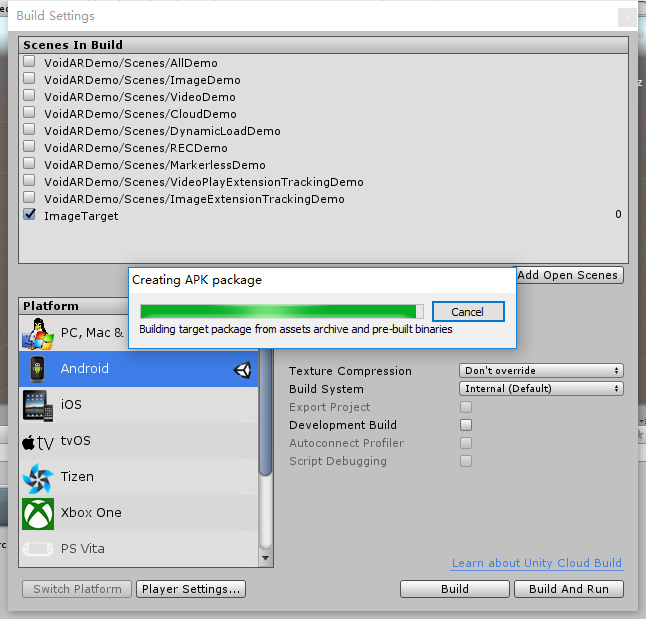Enable the MarkerlessDemo scene checkbox
This screenshot has height=619, width=646.
(x=29, y=163)
